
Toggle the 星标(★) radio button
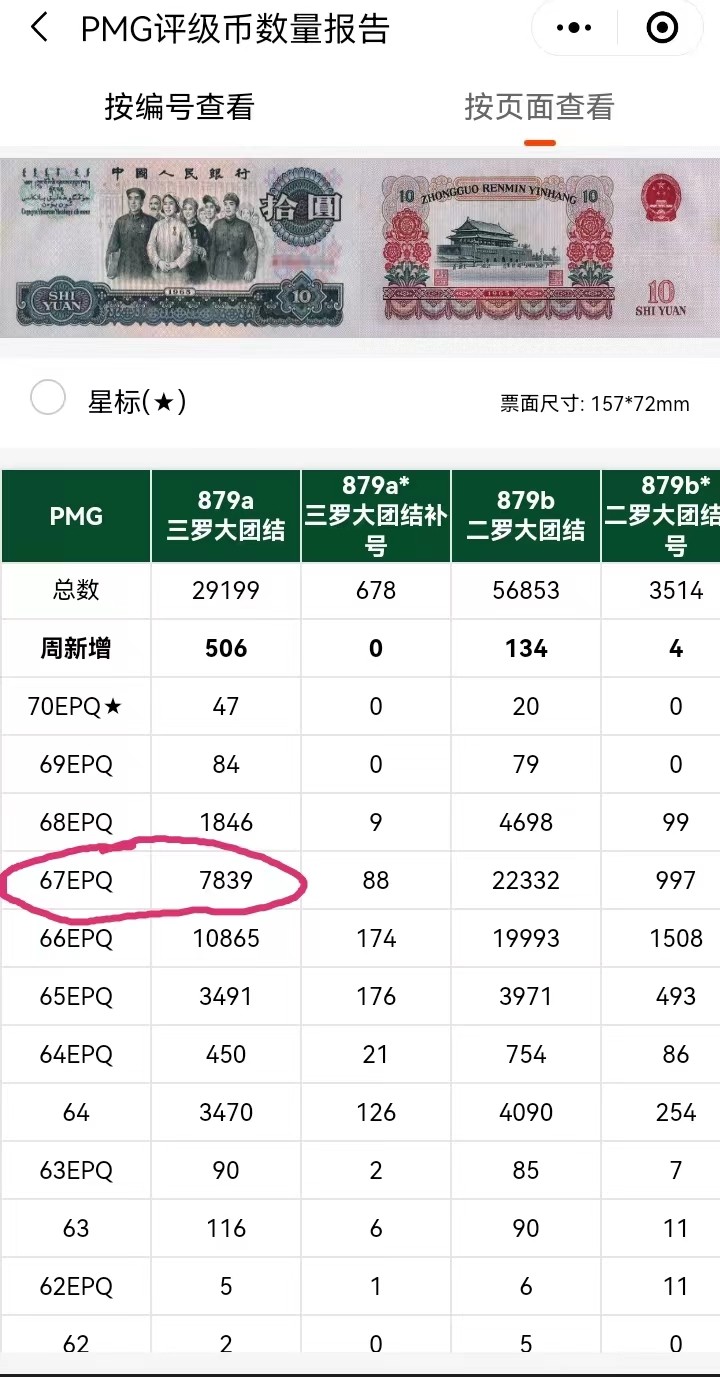point(48,399)
